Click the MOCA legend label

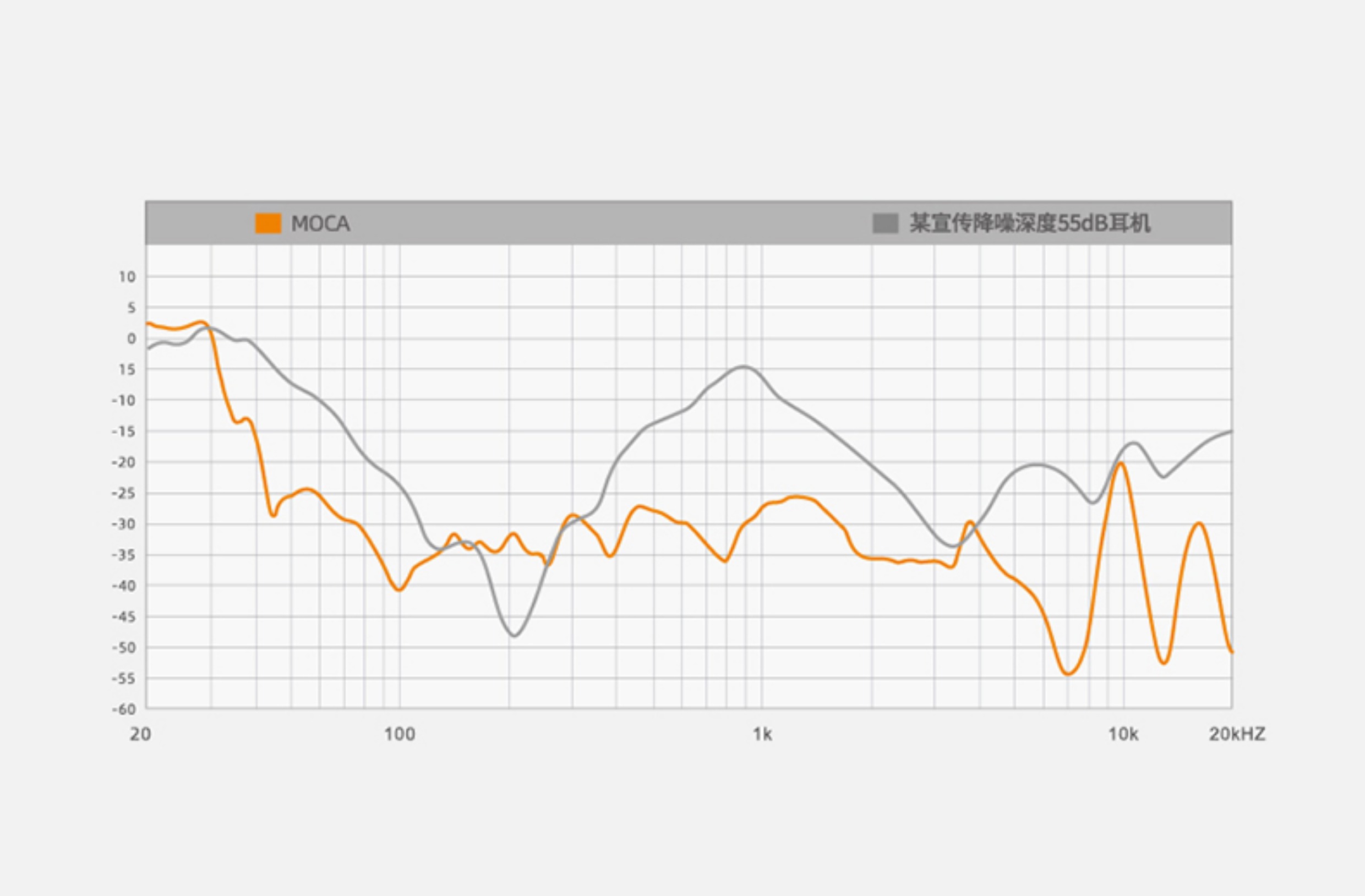(320, 223)
